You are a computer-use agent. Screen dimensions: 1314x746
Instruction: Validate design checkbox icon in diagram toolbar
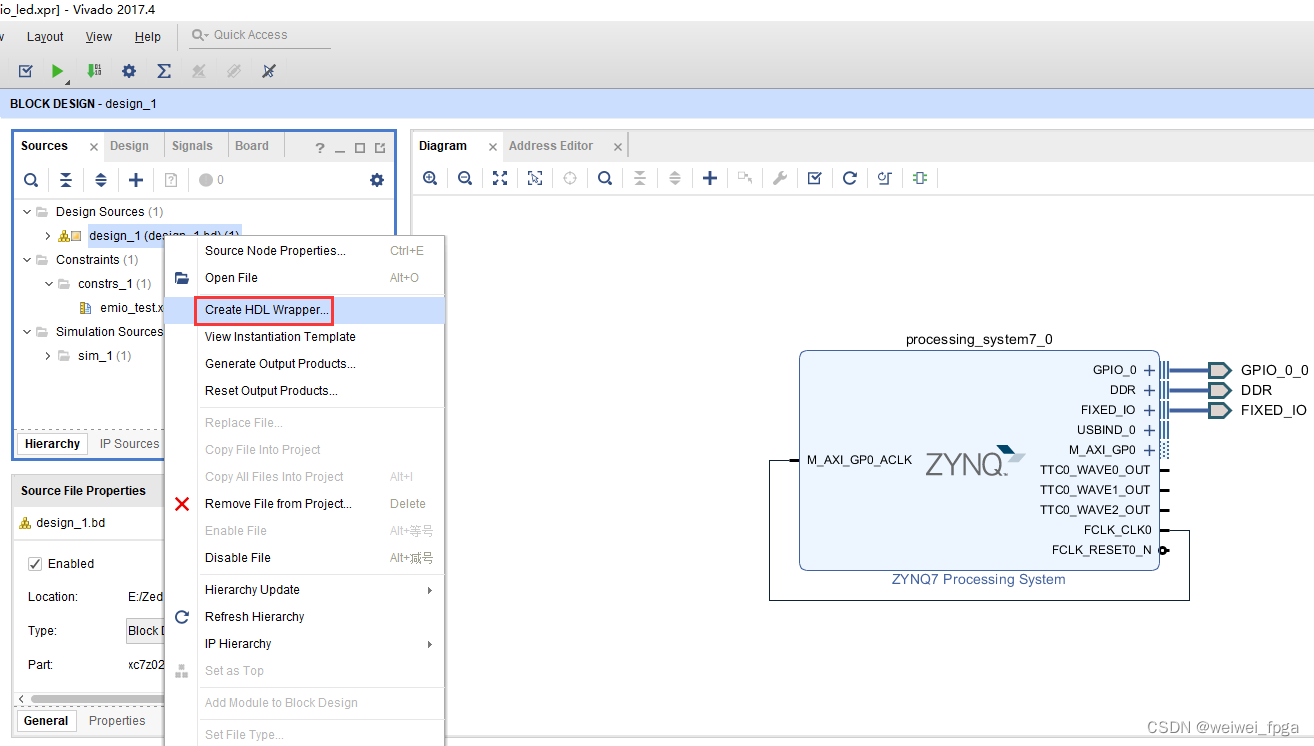click(815, 178)
